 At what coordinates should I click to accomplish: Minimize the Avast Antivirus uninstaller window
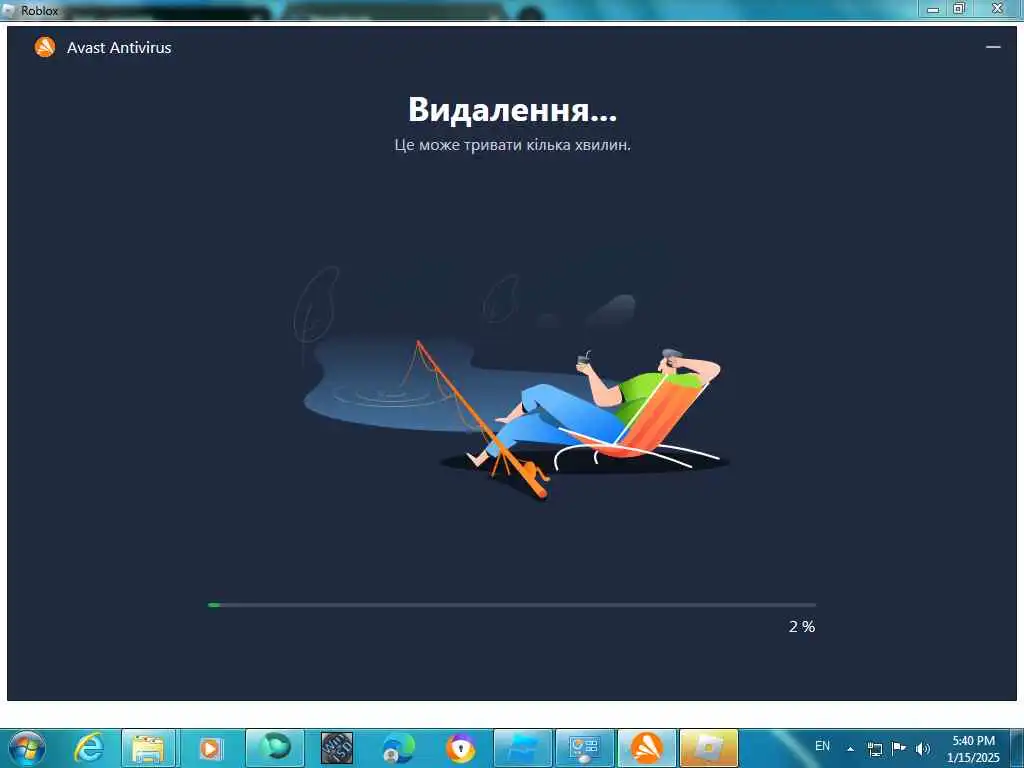point(993,47)
